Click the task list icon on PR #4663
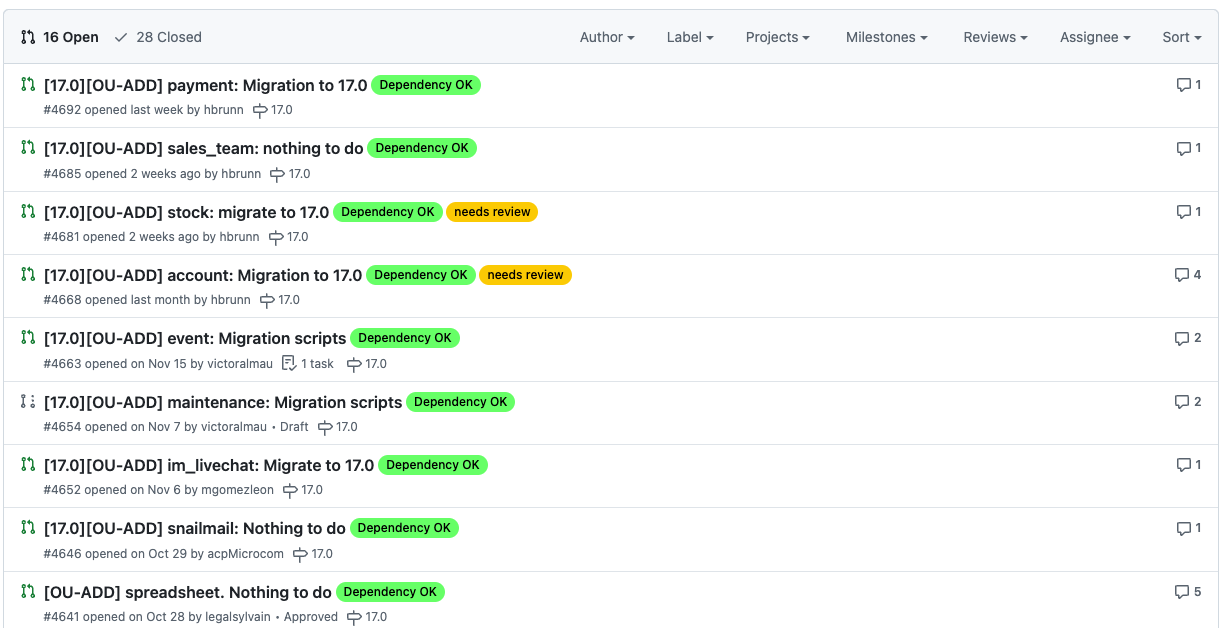 point(289,364)
